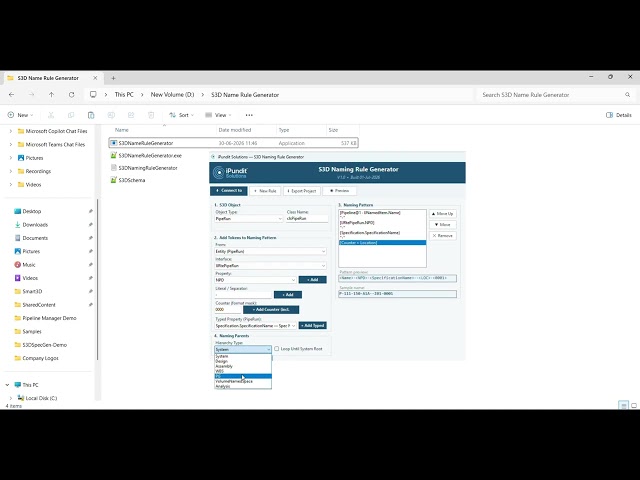The image size is (640, 480).
Task: Open the See more ellipsis menu
Action: point(249,115)
